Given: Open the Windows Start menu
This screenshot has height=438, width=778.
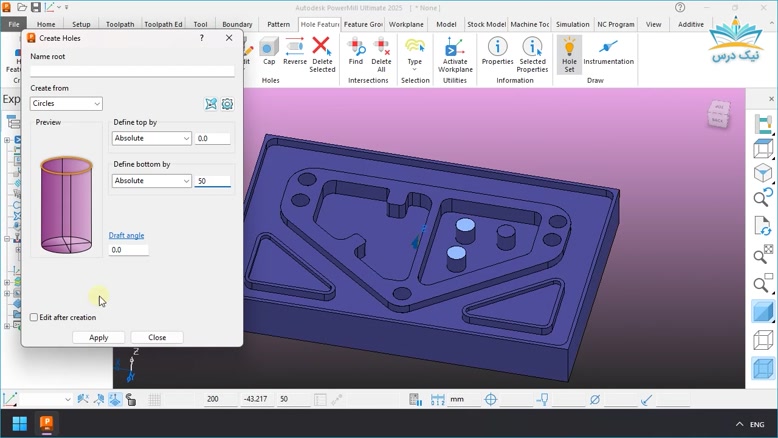Looking at the screenshot, I should (19, 424).
